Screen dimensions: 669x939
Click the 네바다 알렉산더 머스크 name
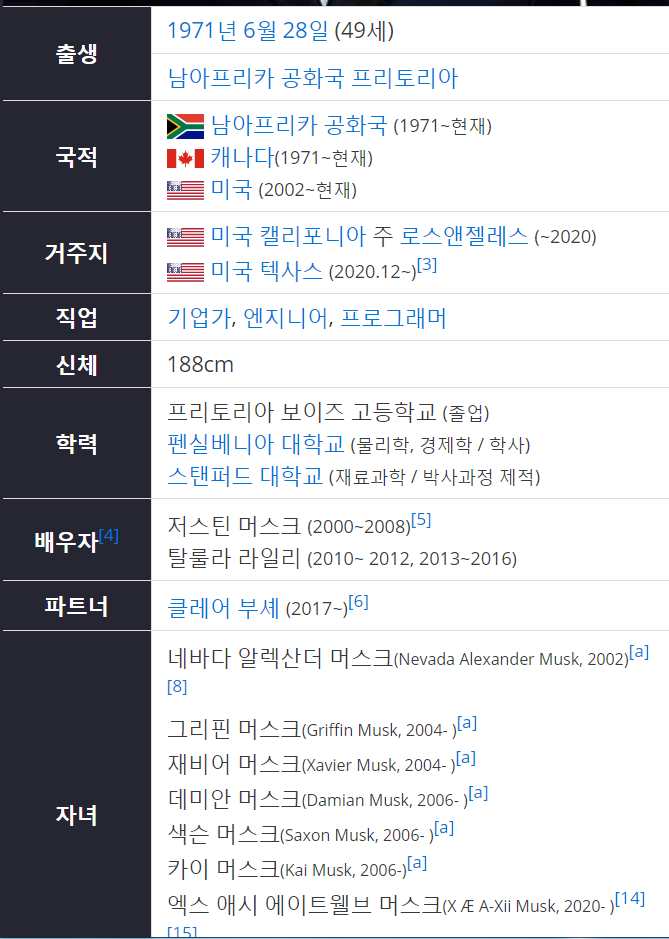tap(280, 658)
